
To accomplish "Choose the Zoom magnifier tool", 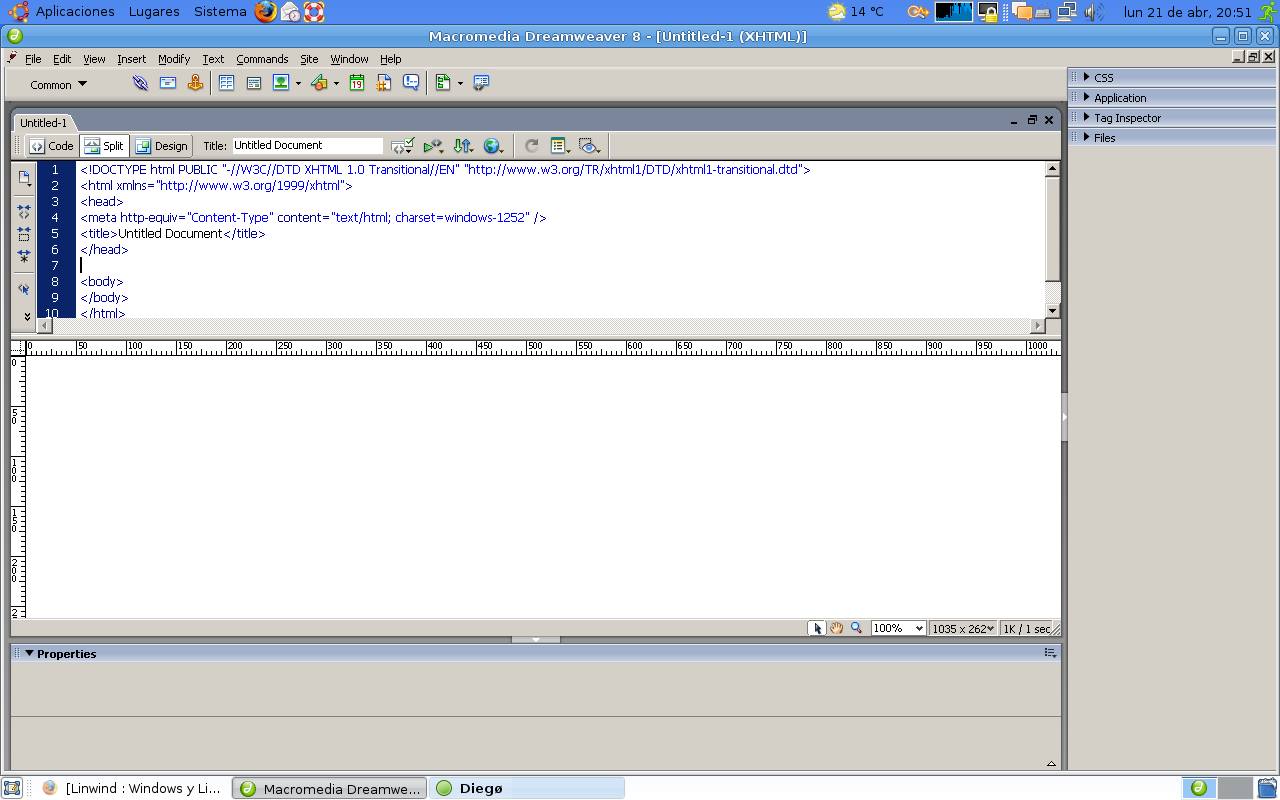I will tap(856, 628).
